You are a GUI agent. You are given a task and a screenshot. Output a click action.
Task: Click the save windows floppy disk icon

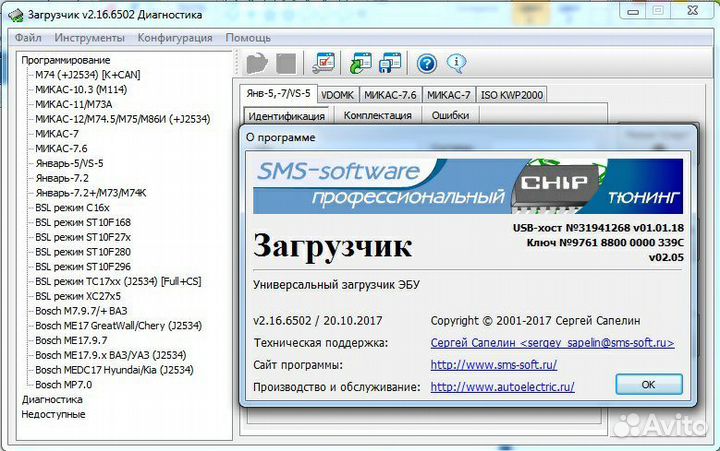point(390,63)
